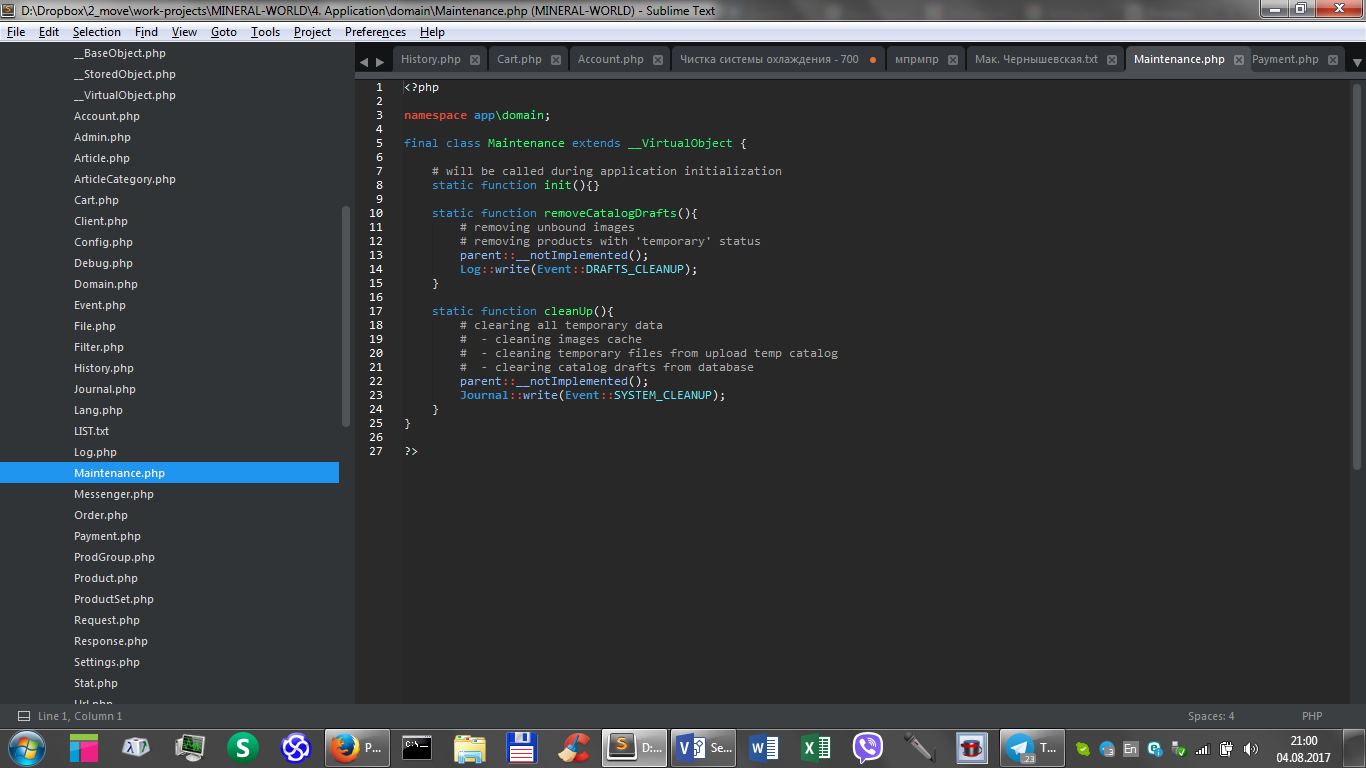Viewport: 1366px width, 768px height.
Task: Launch Viber from the taskbar
Action: pyautogui.click(x=867, y=747)
